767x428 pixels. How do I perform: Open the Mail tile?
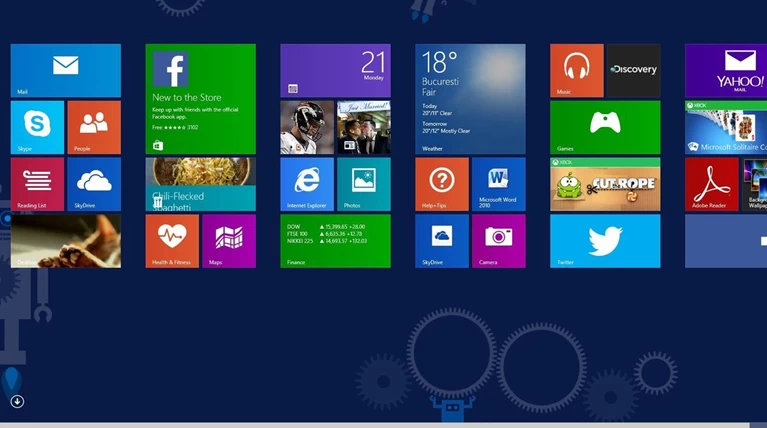66,70
